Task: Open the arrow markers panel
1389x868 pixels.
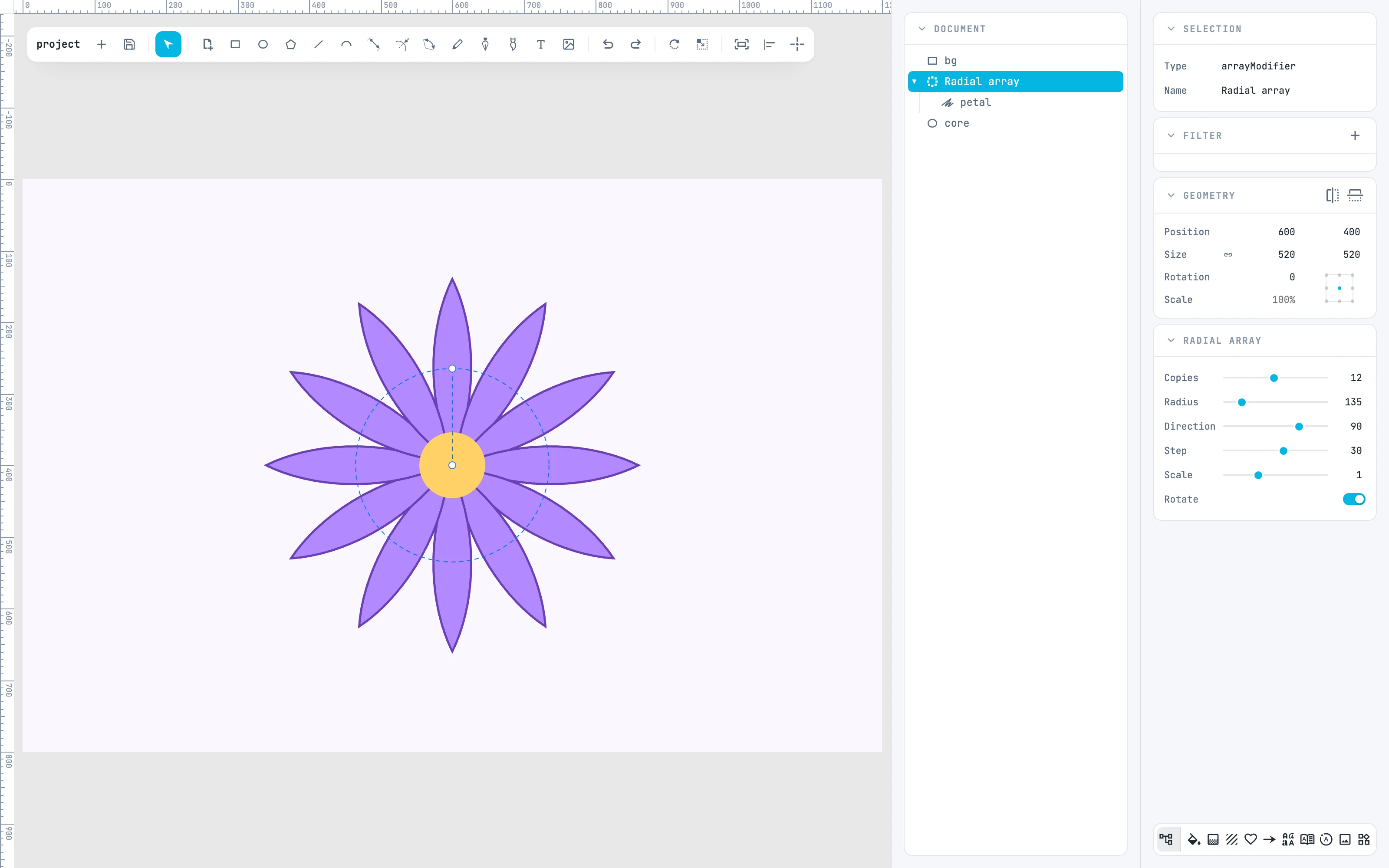Action: tap(1270, 839)
